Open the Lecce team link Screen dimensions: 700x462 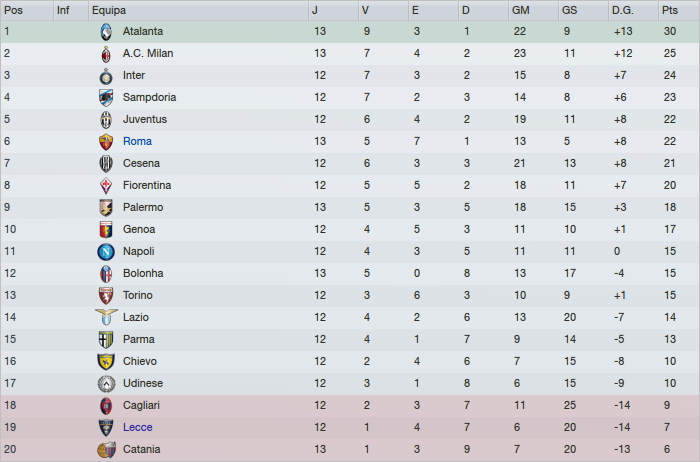[x=138, y=427]
